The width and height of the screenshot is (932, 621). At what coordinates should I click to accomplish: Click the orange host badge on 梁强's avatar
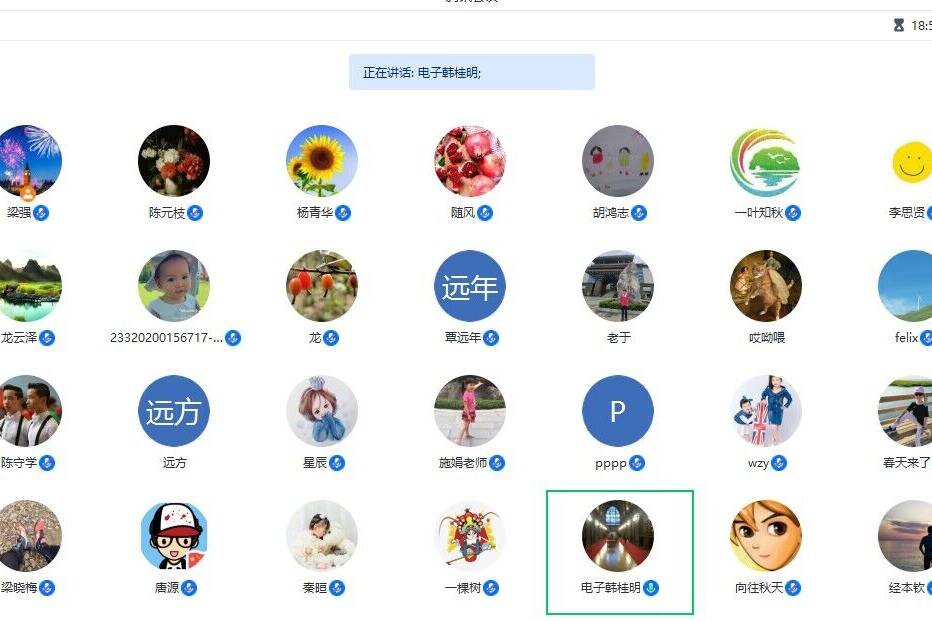pyautogui.click(x=28, y=193)
